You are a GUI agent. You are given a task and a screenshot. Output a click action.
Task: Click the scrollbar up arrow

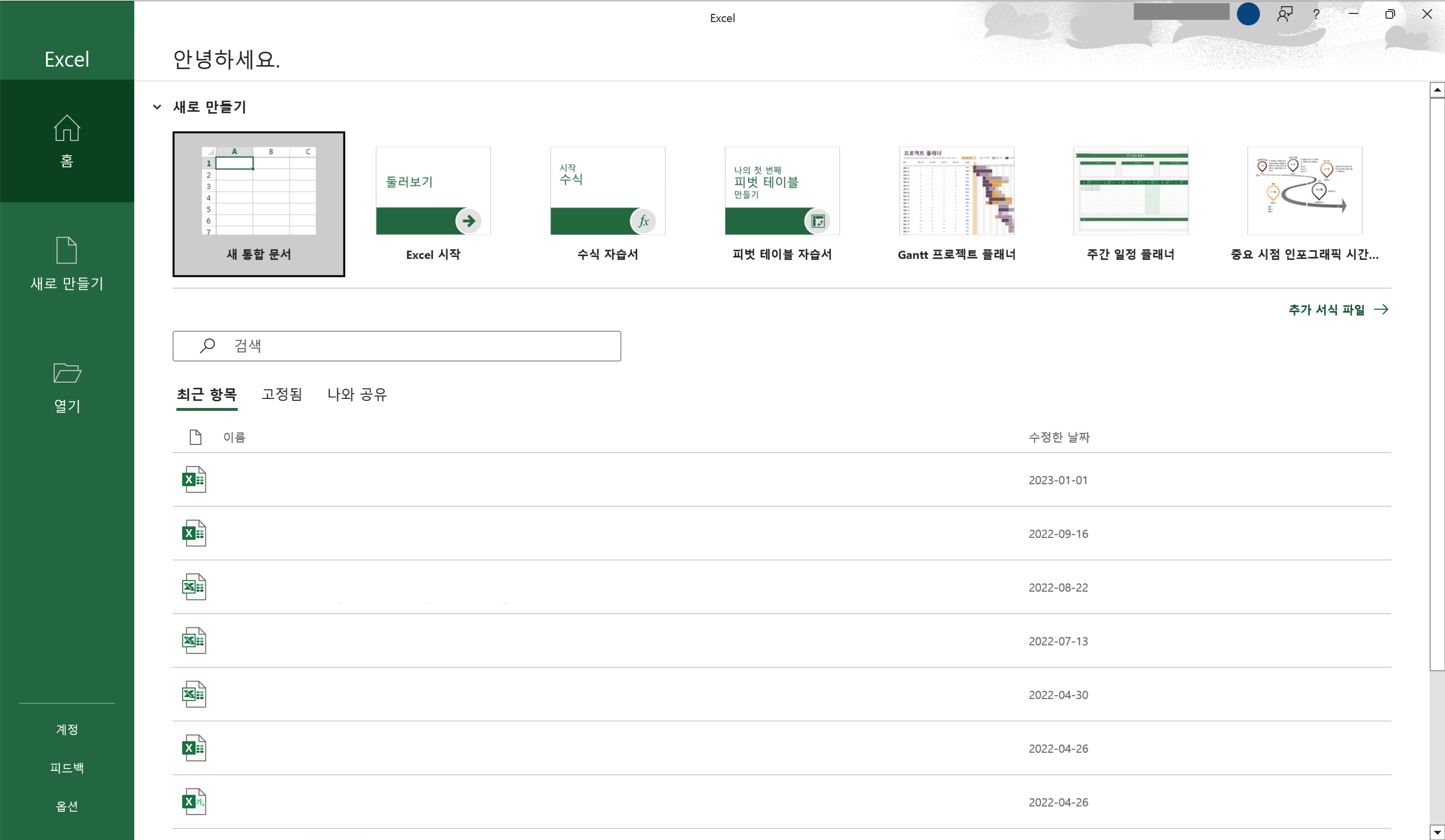point(1437,90)
